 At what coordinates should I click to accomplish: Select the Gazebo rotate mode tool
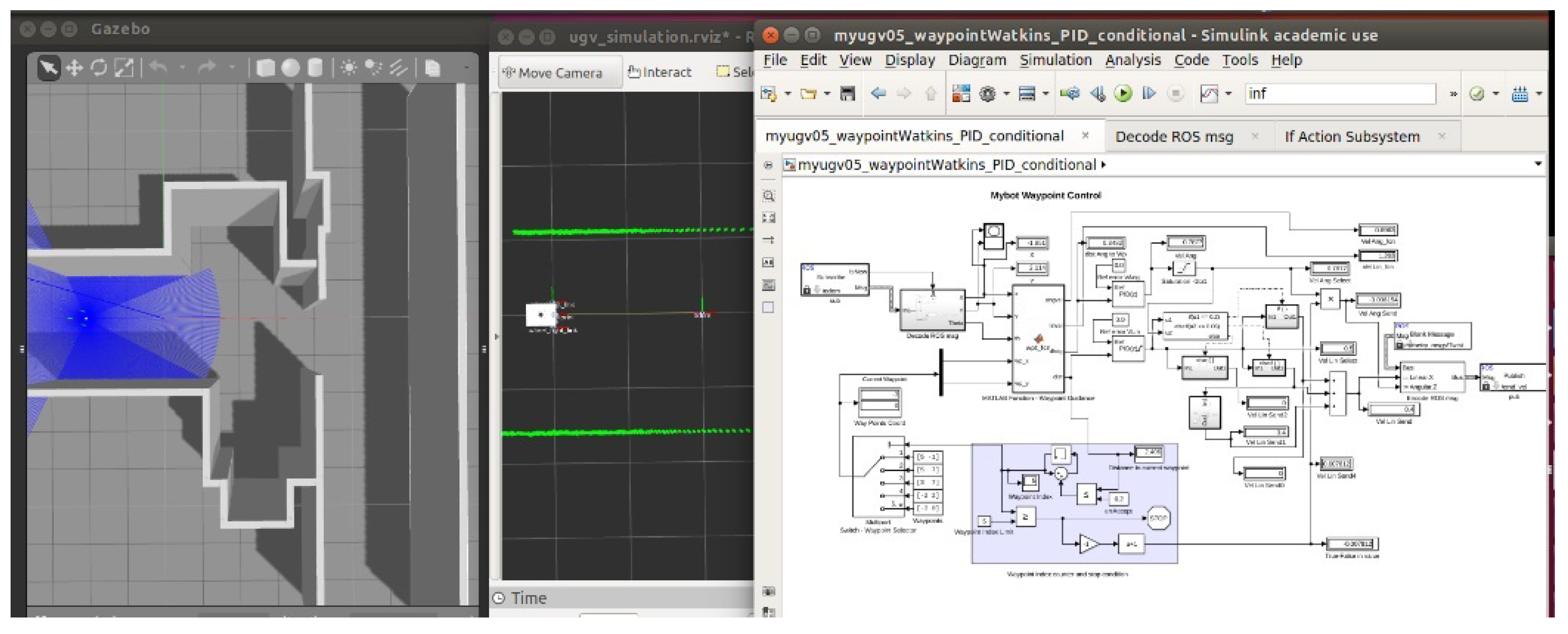click(99, 68)
